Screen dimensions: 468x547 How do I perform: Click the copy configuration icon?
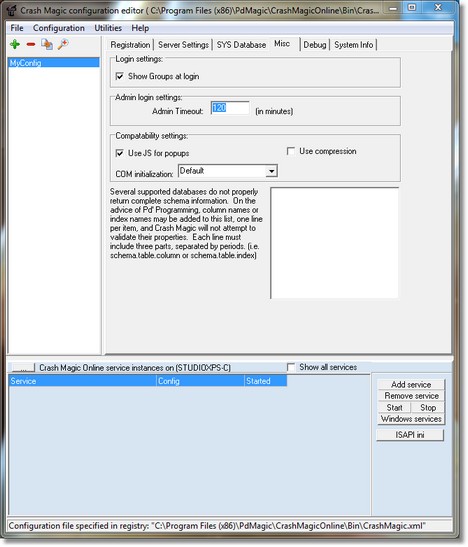click(47, 44)
